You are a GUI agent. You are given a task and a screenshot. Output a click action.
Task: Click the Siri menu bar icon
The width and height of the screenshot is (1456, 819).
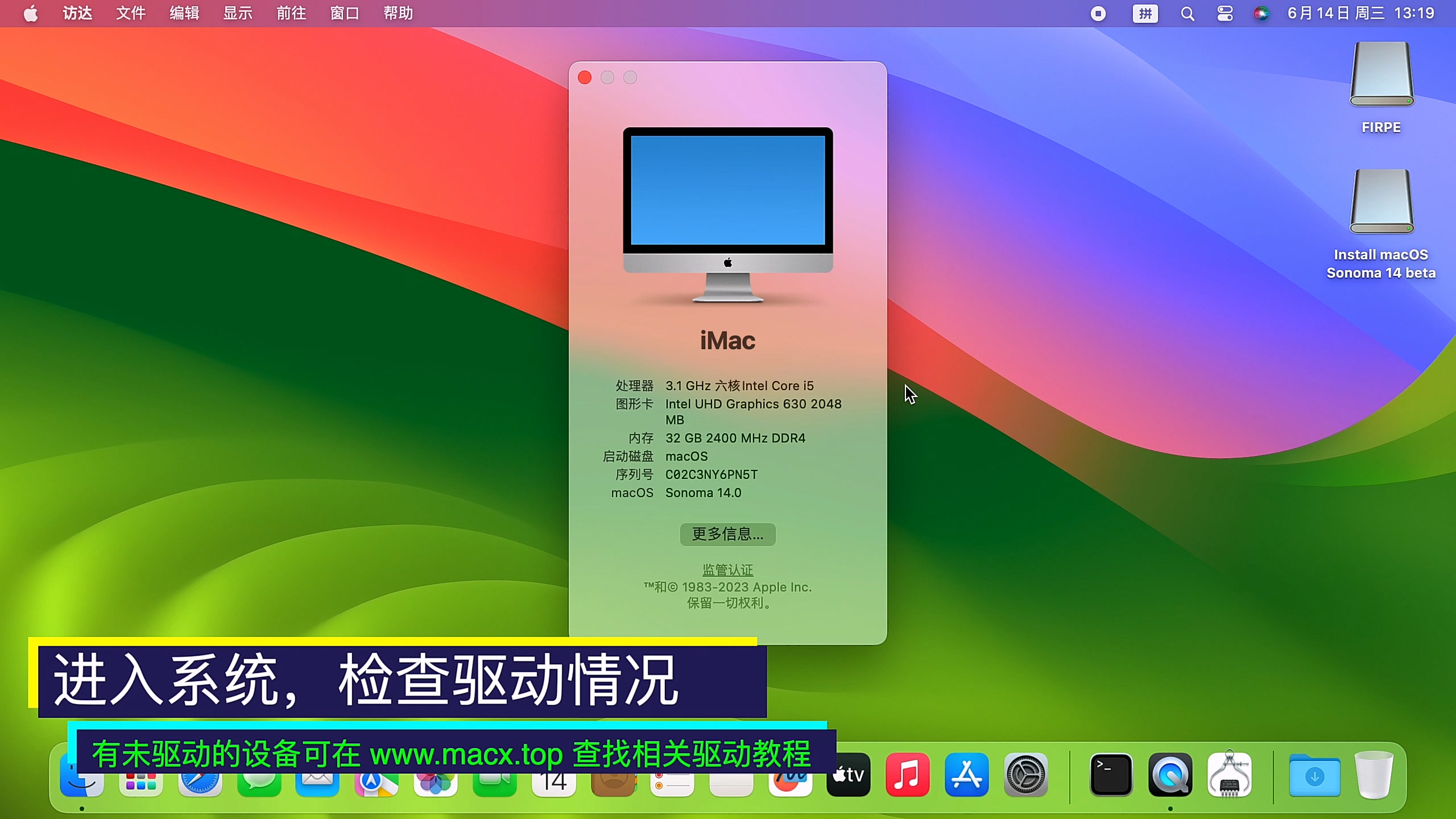pyautogui.click(x=1261, y=14)
